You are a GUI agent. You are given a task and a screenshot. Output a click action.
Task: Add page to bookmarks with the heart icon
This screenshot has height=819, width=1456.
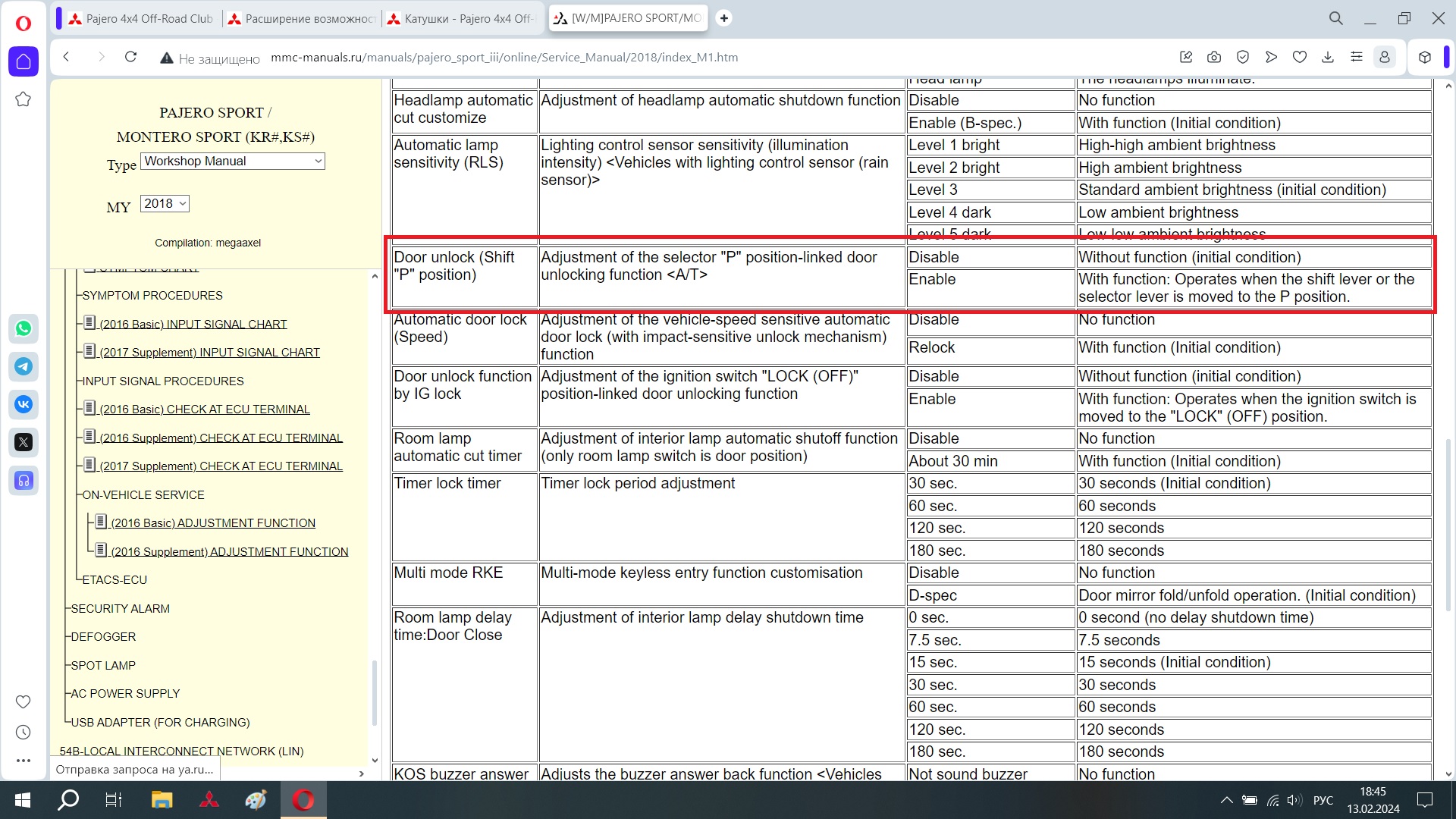tap(1300, 57)
